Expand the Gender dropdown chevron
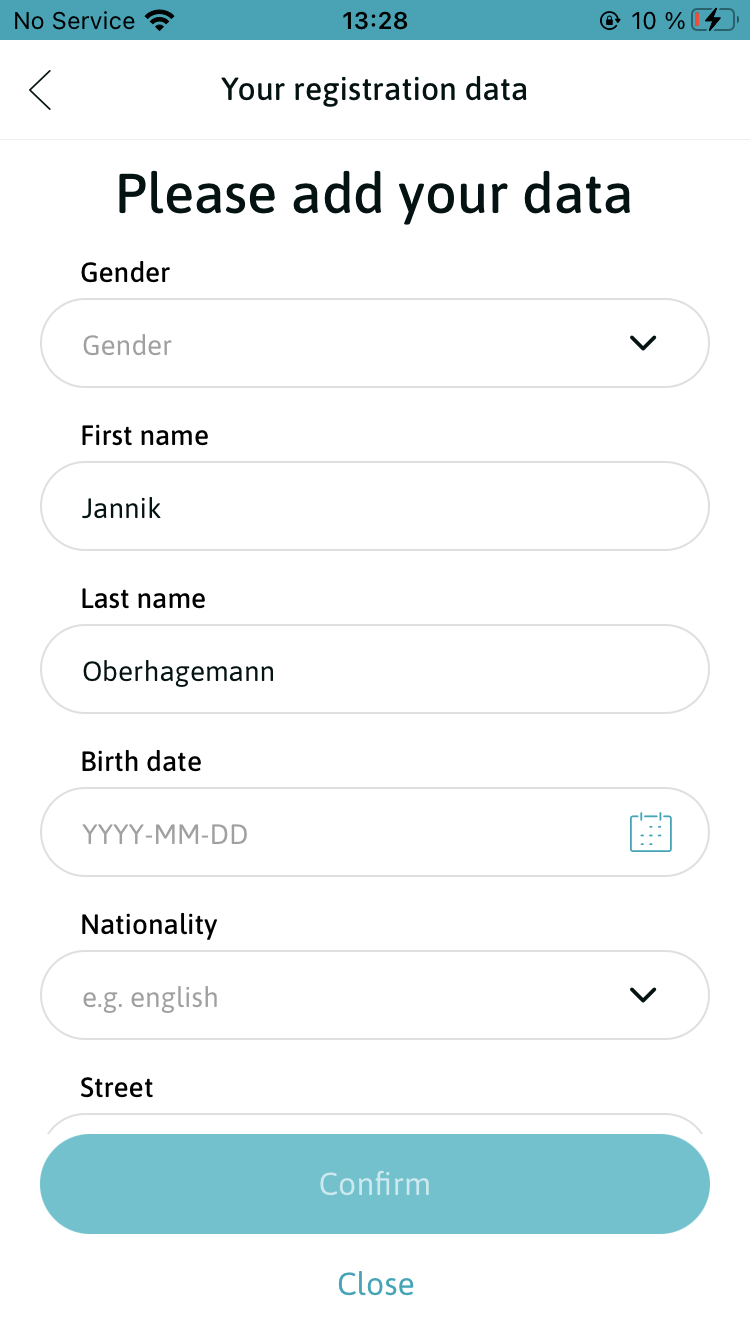This screenshot has height=1334, width=750. (x=642, y=343)
